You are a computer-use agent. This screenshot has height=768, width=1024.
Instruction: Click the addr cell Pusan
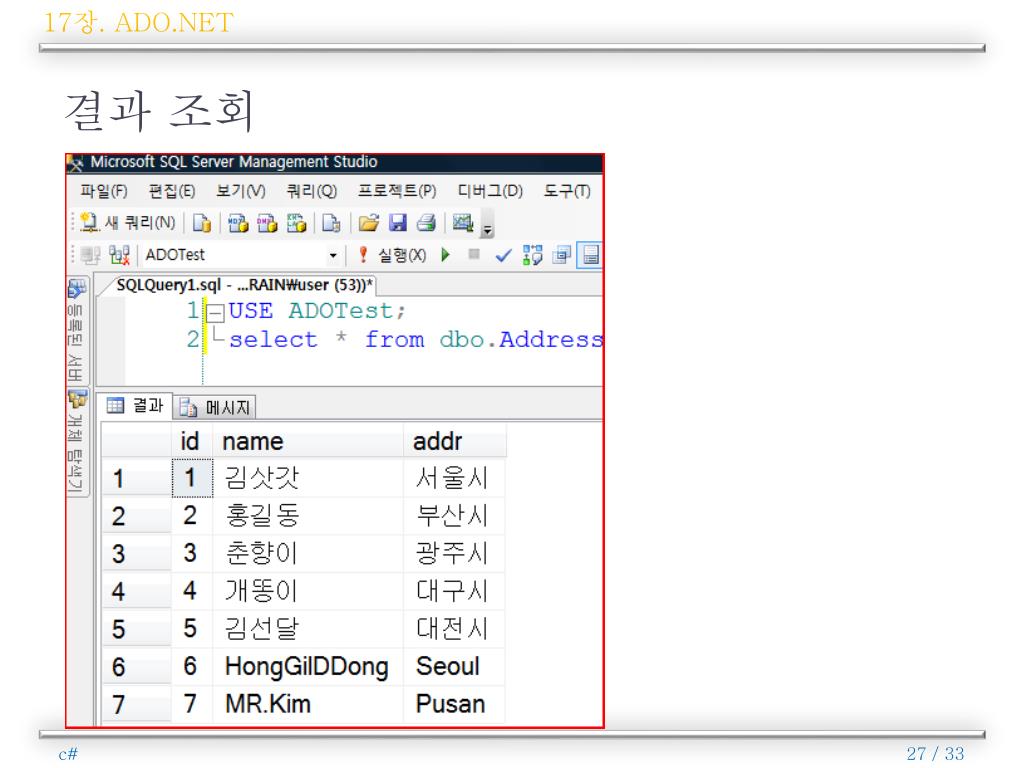[x=455, y=704]
